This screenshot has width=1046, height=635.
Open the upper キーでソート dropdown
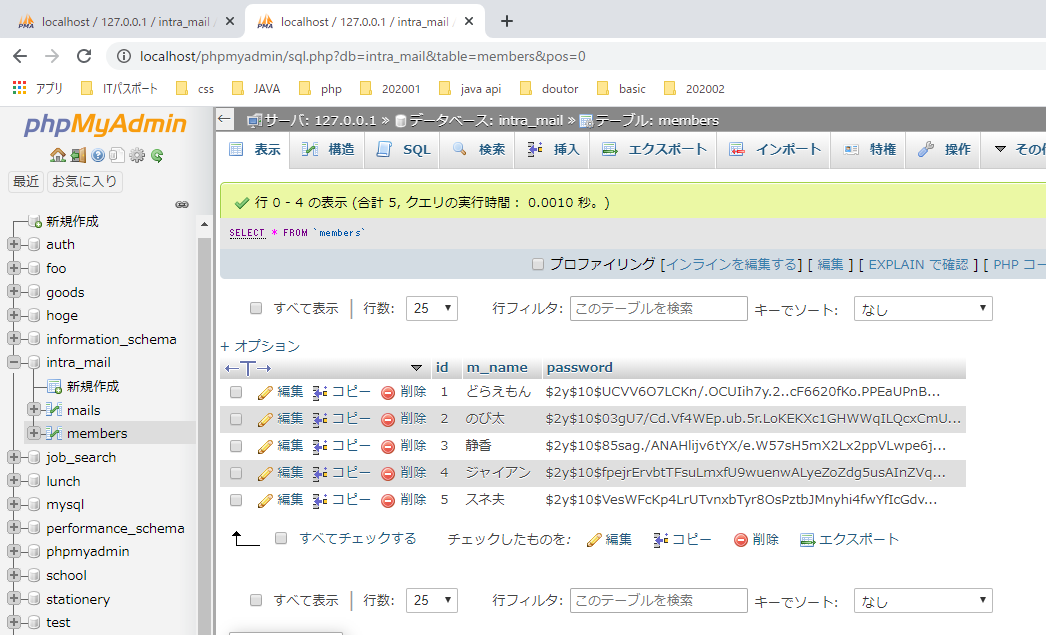coord(923,309)
